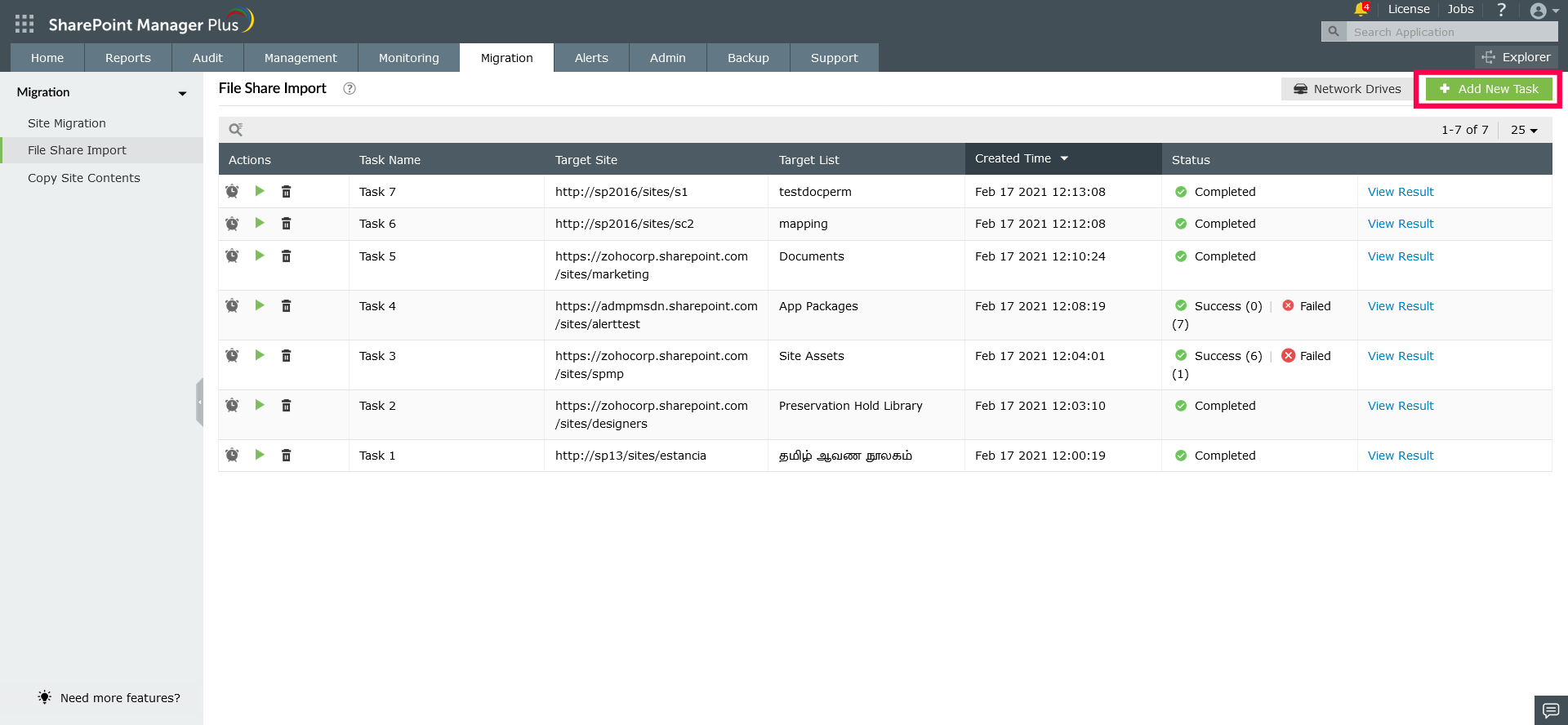
Task: Click the Search Application input field
Action: (1452, 32)
